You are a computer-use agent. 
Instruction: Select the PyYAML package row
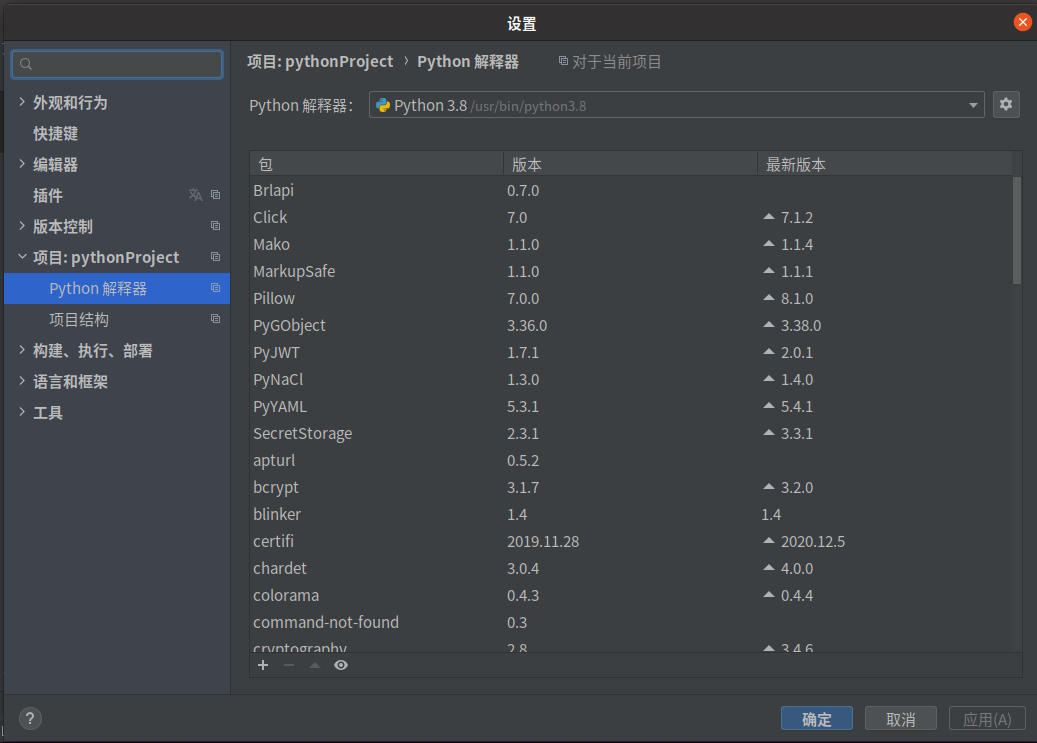click(x=631, y=406)
